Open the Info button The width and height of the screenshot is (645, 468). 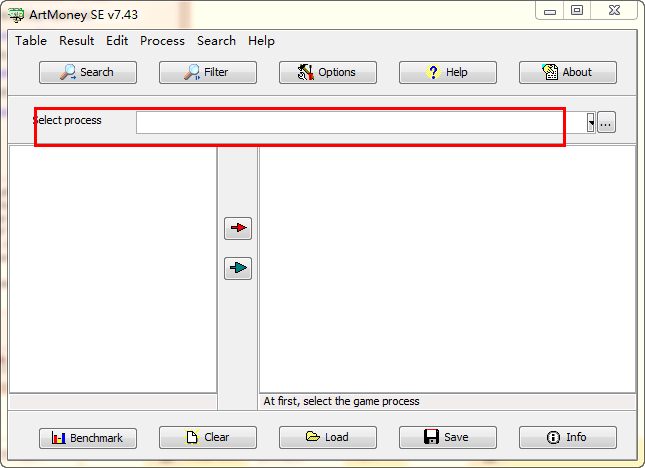point(568,437)
